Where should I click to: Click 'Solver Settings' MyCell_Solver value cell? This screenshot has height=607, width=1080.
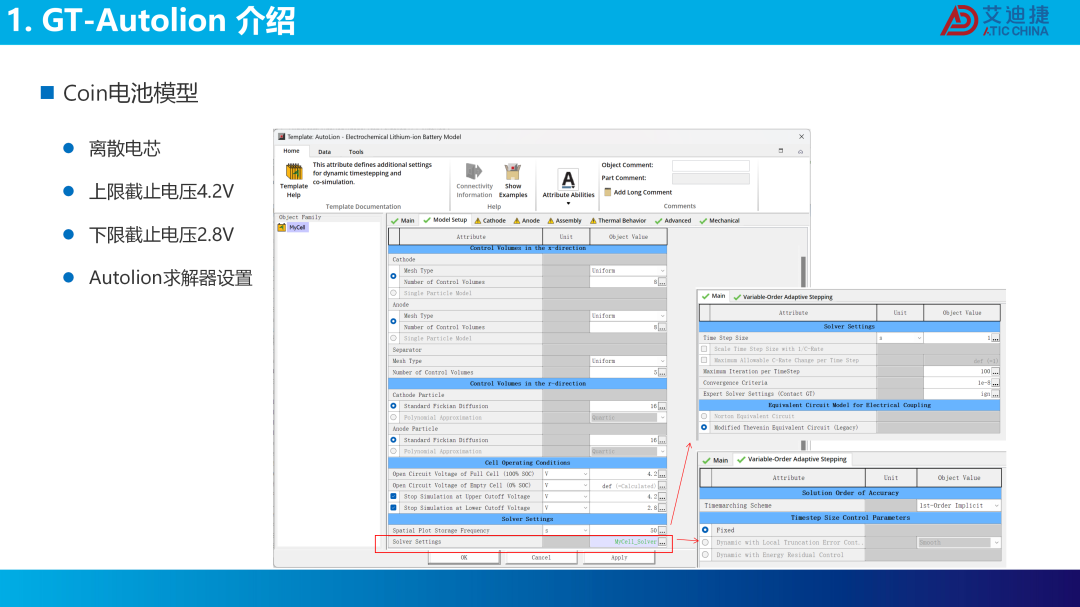[624, 542]
